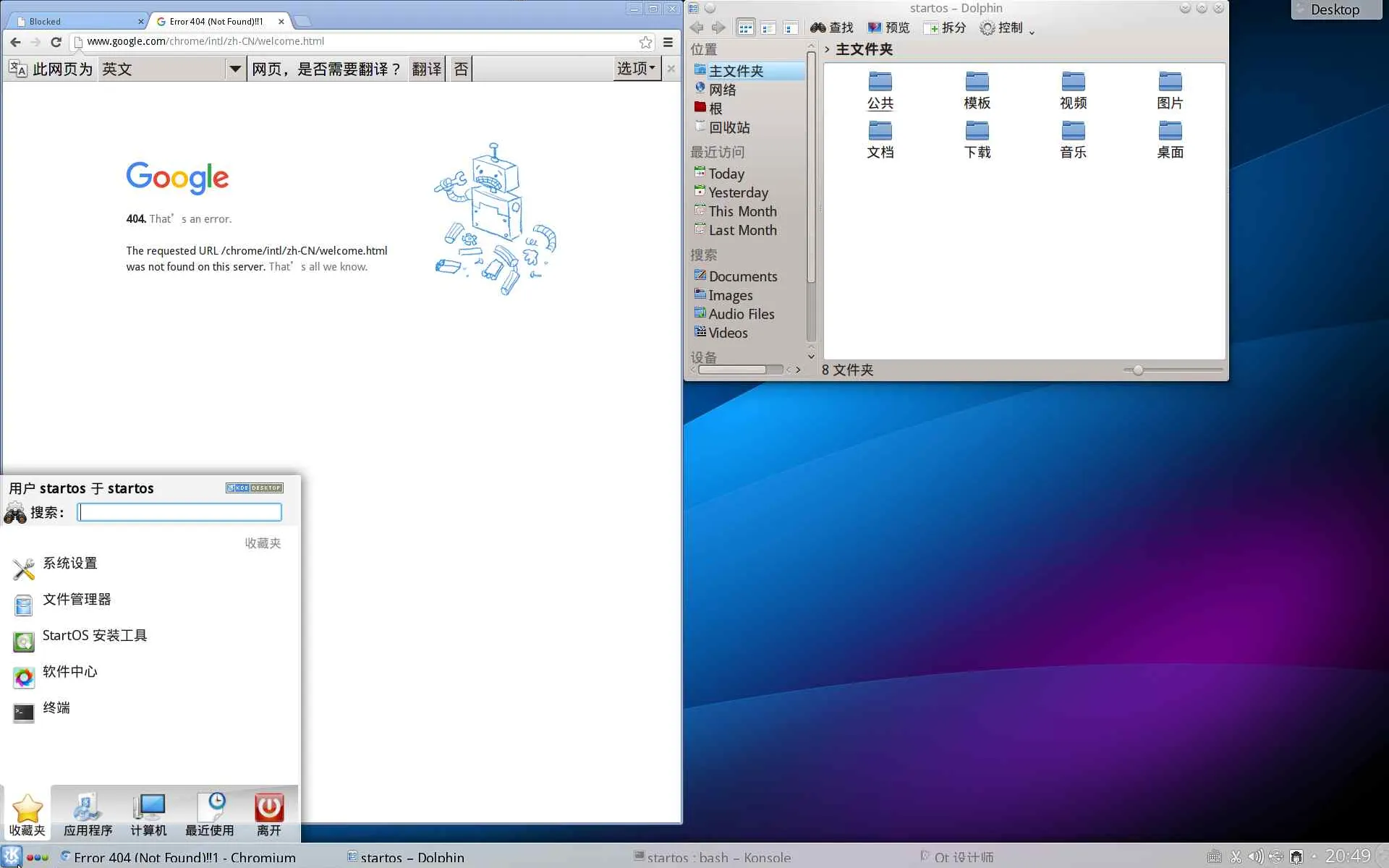Image resolution: width=1389 pixels, height=868 pixels.
Task: Click the Chromium reload page icon
Action: 56,42
